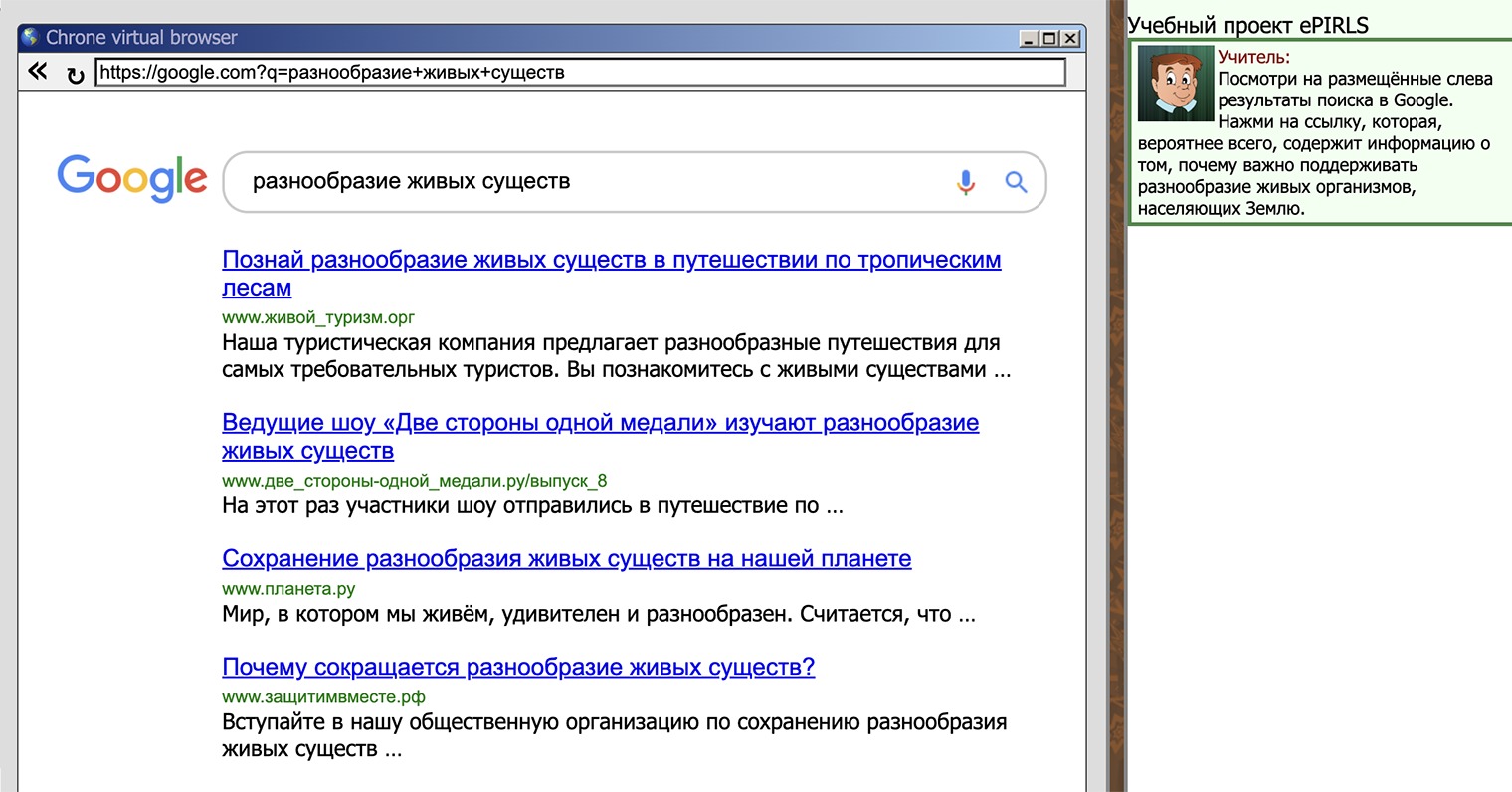Click the address www.защитимвместе.рф

pyautogui.click(x=321, y=696)
